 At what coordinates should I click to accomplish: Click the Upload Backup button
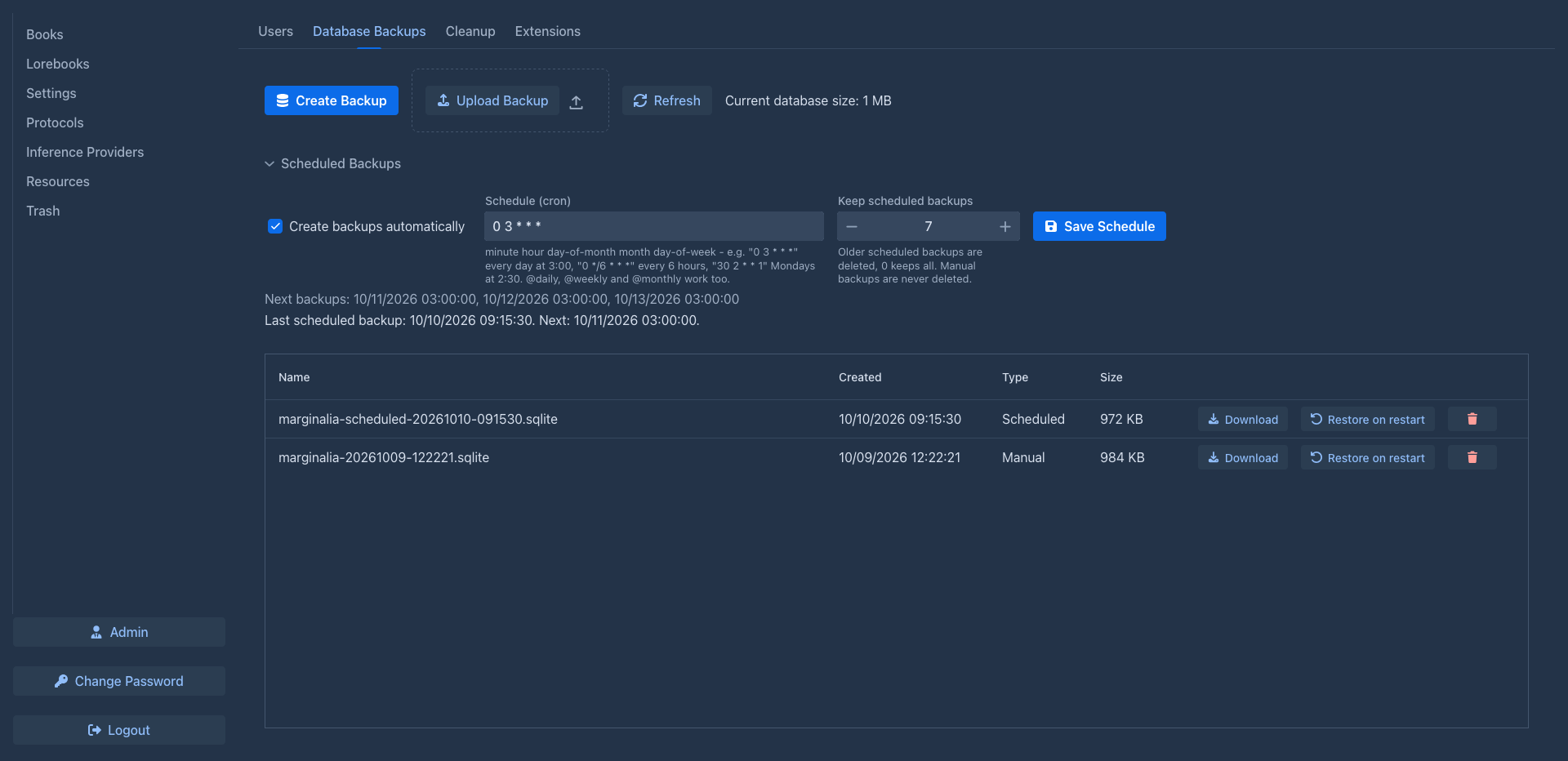pyautogui.click(x=492, y=100)
